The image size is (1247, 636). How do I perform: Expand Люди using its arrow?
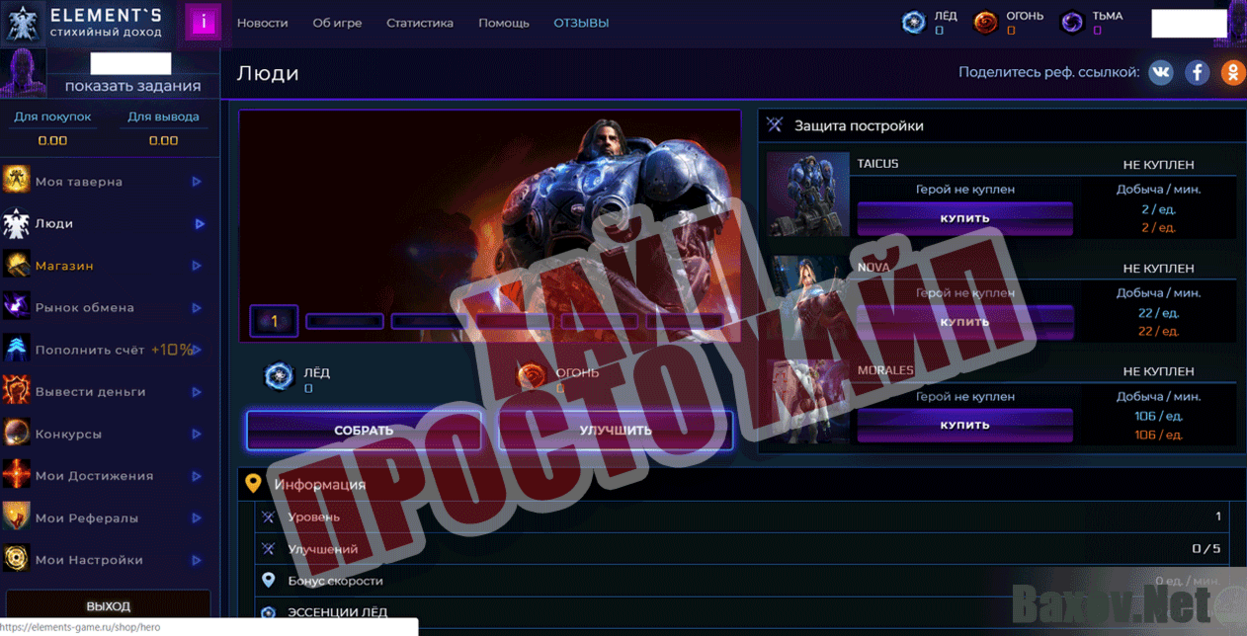coord(199,224)
